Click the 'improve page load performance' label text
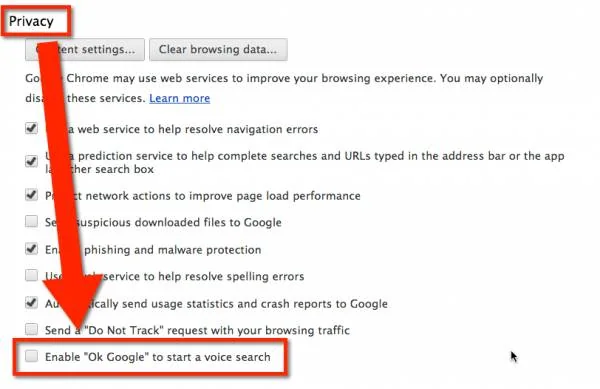Screen dimensions: 600x389 point(275,196)
